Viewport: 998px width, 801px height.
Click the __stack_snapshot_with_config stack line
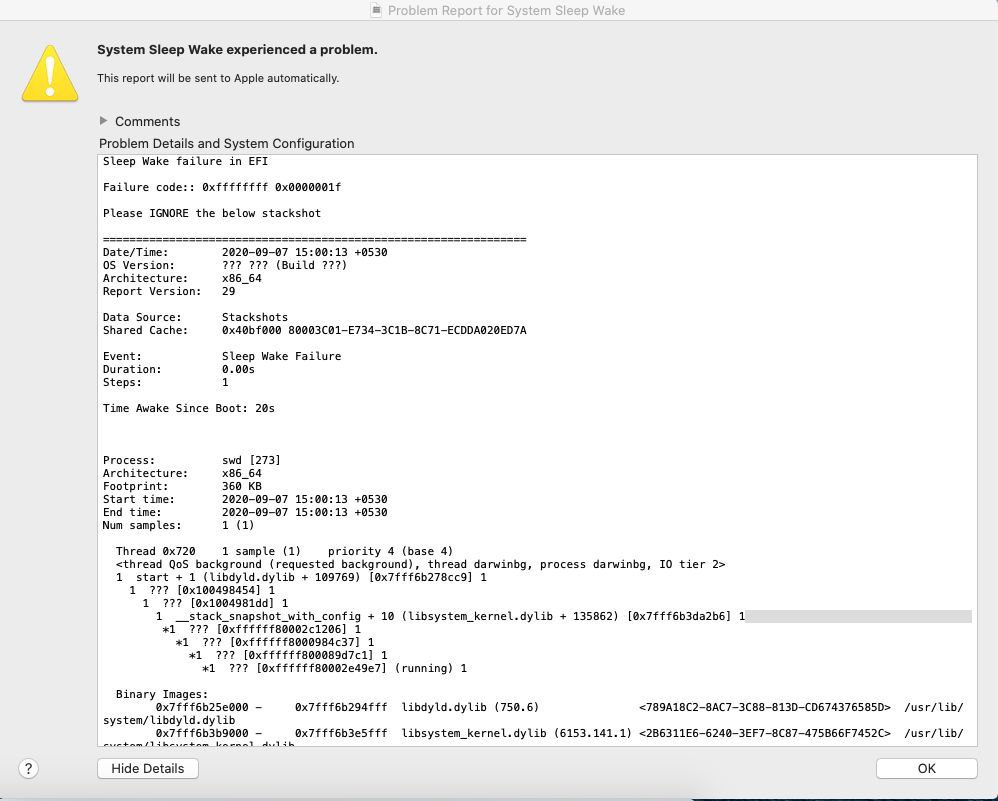coord(451,616)
